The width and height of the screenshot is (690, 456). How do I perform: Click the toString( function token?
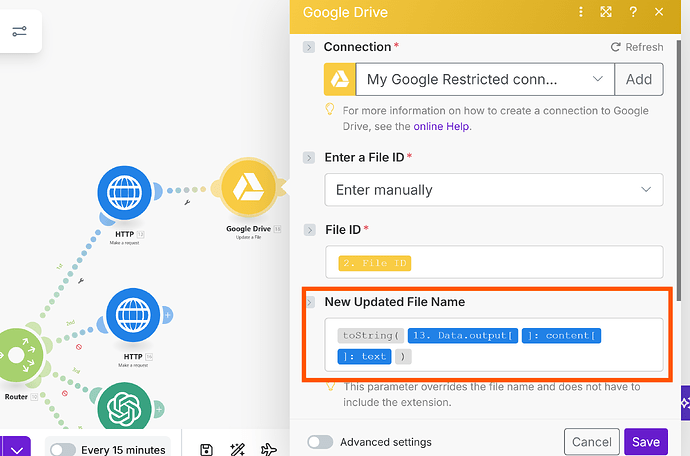point(371,335)
